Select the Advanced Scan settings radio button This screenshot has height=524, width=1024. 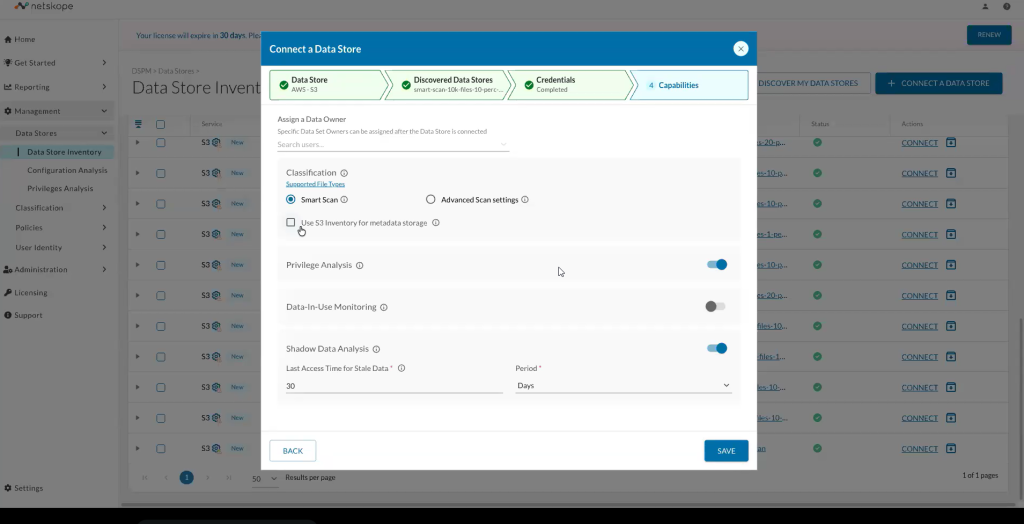pyautogui.click(x=430, y=199)
